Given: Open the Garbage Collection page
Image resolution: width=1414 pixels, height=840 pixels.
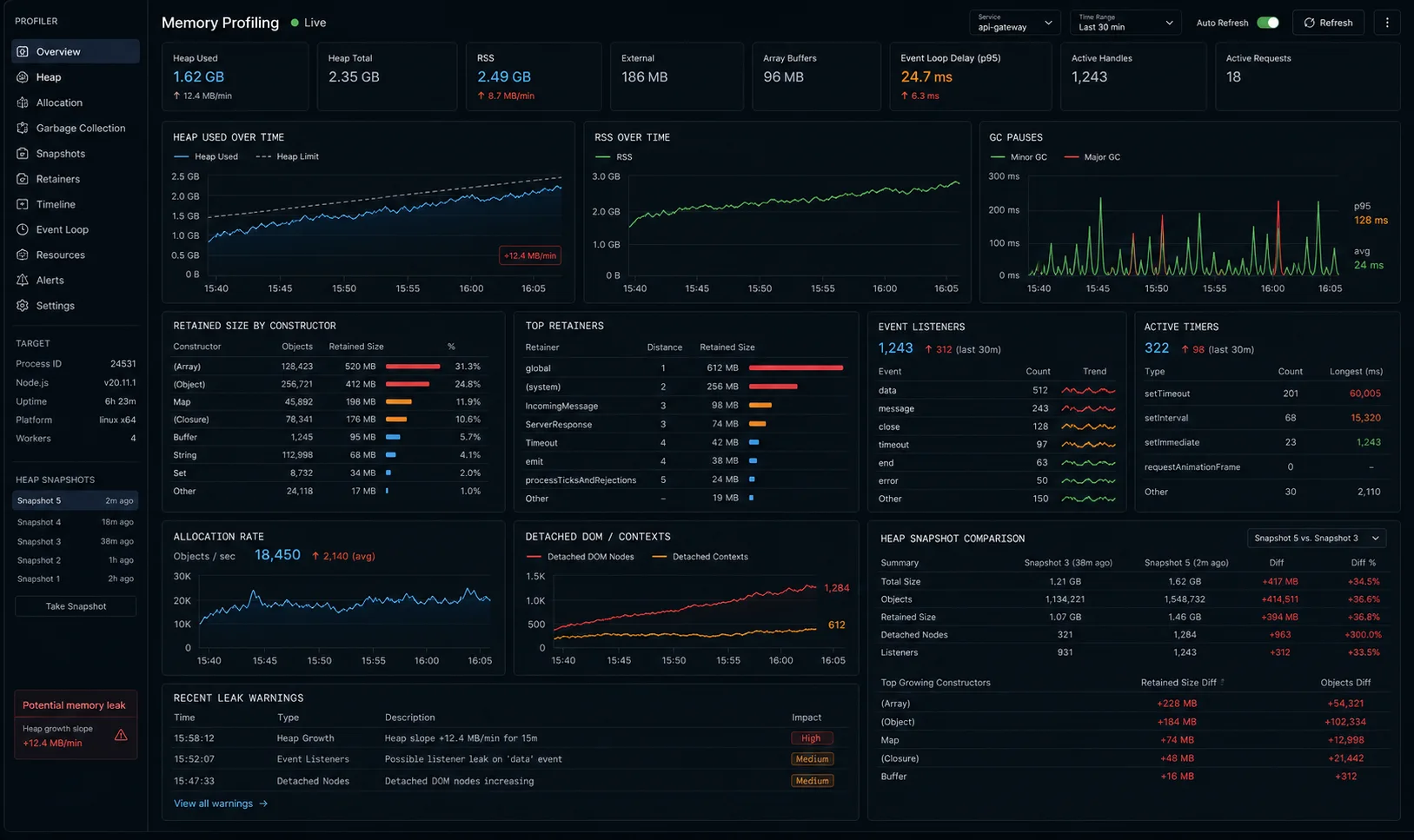Looking at the screenshot, I should pyautogui.click(x=76, y=128).
